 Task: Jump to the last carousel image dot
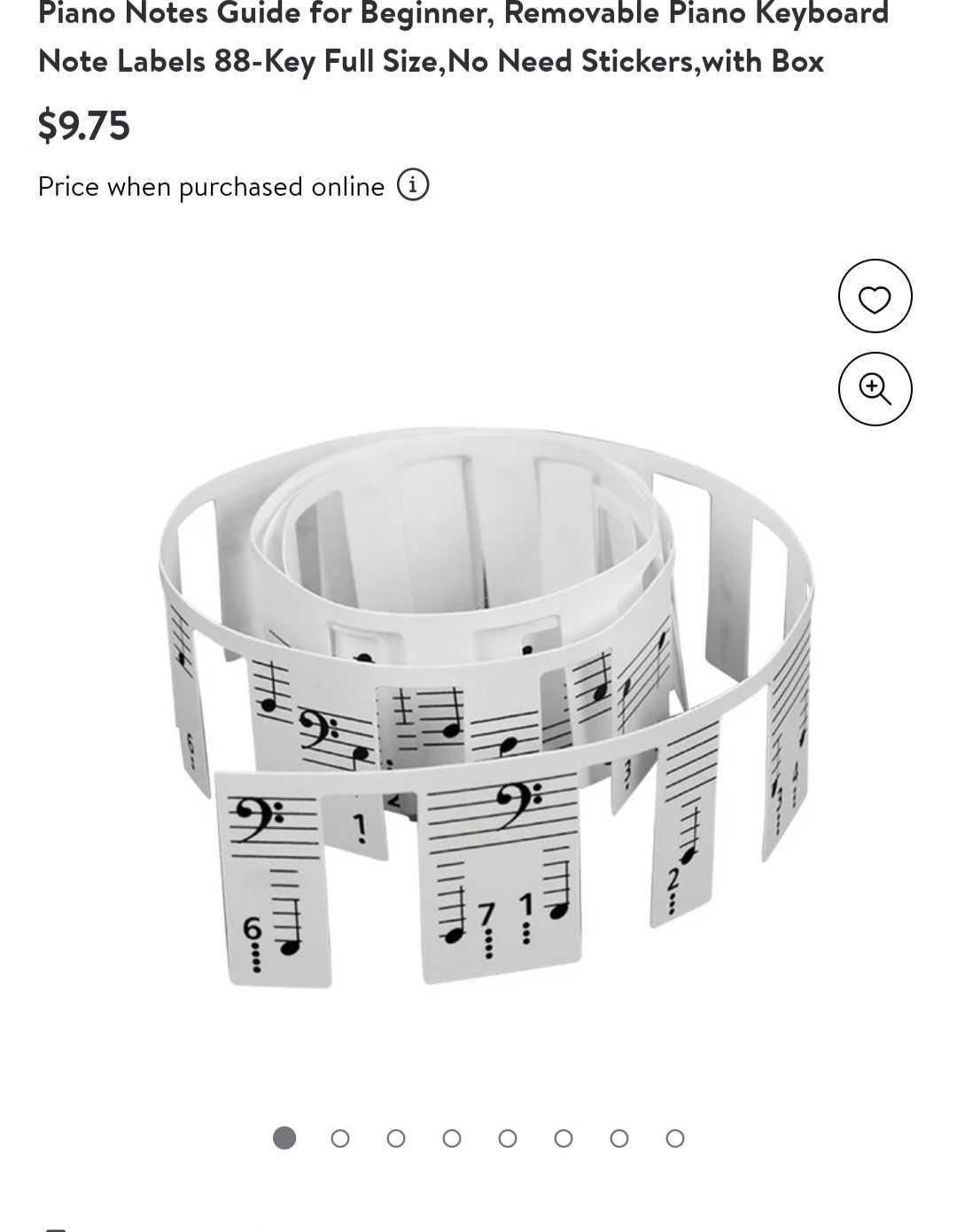[x=675, y=1138]
